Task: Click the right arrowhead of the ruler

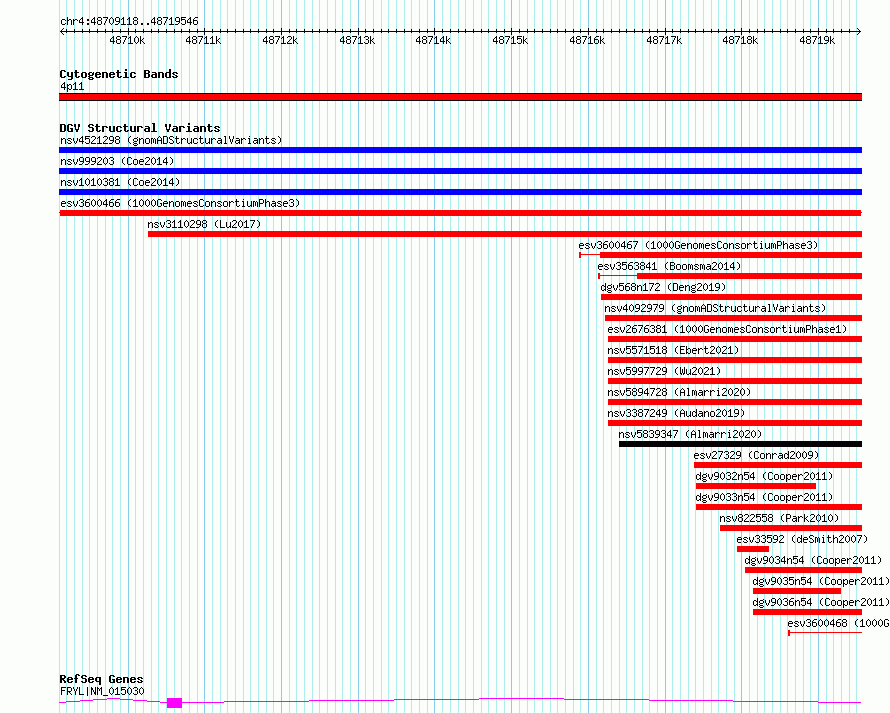Action: click(859, 31)
